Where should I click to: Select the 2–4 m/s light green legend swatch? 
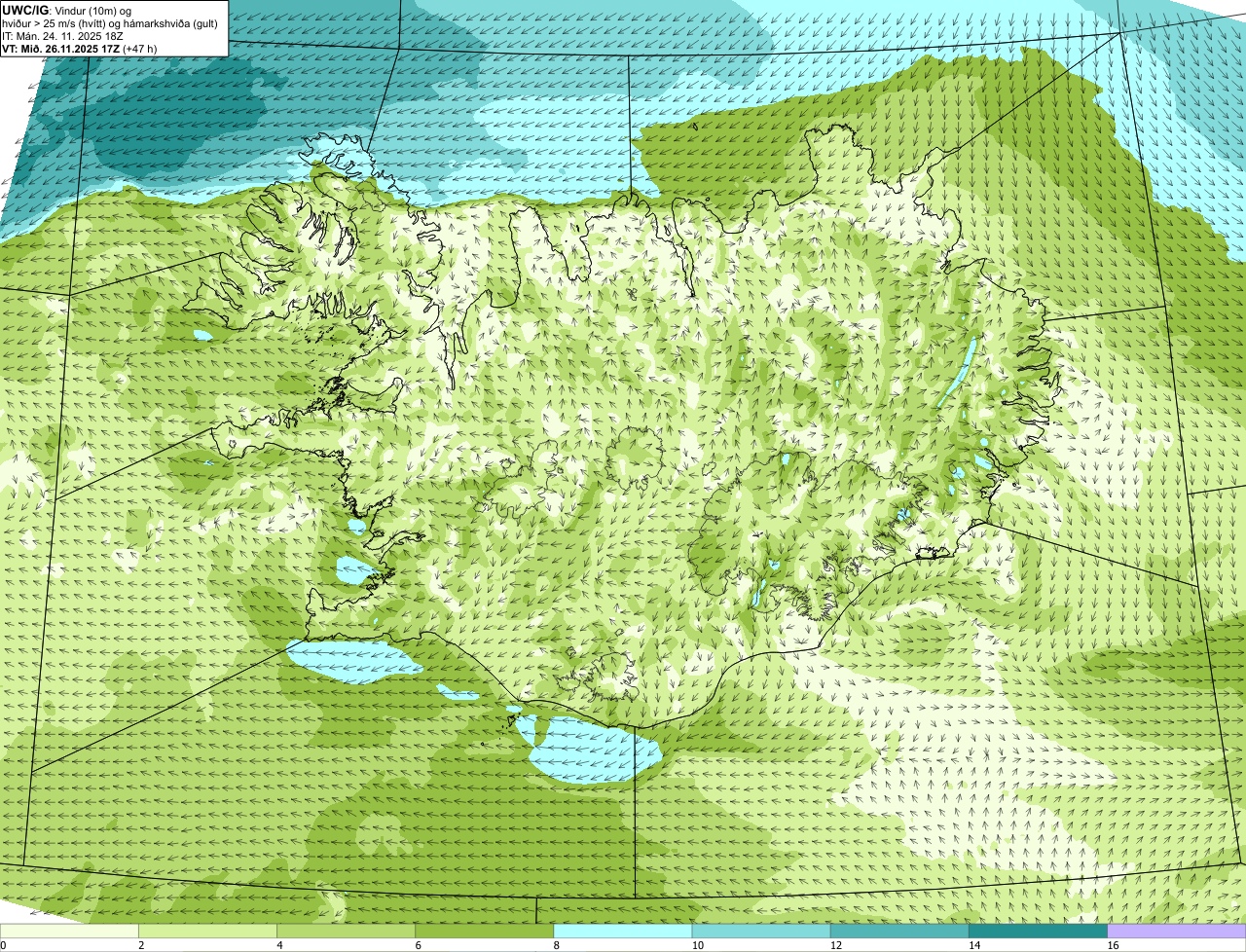(208, 932)
